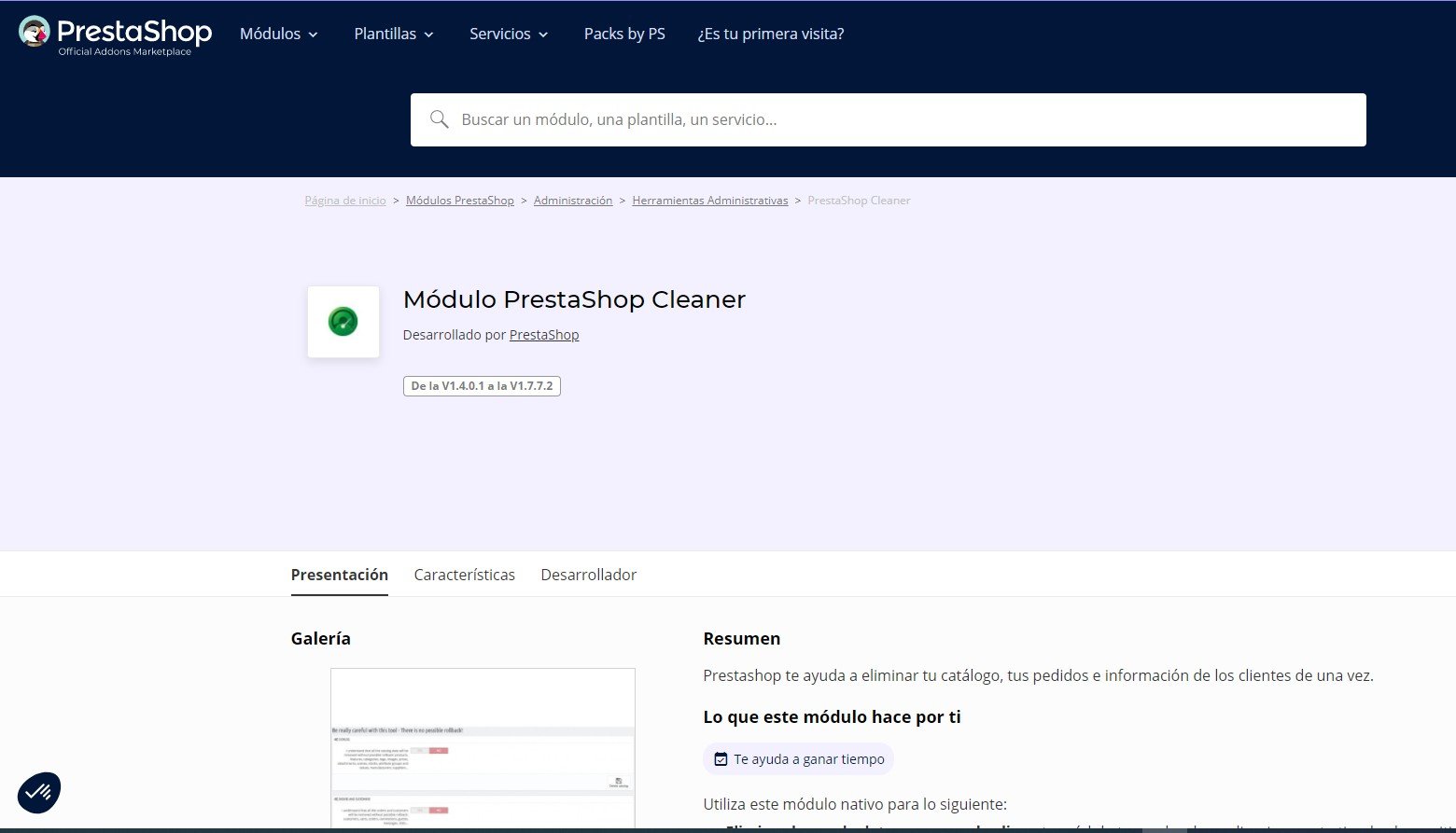Click the Galería heading
Viewport: 1456px width, 833px height.
321,639
